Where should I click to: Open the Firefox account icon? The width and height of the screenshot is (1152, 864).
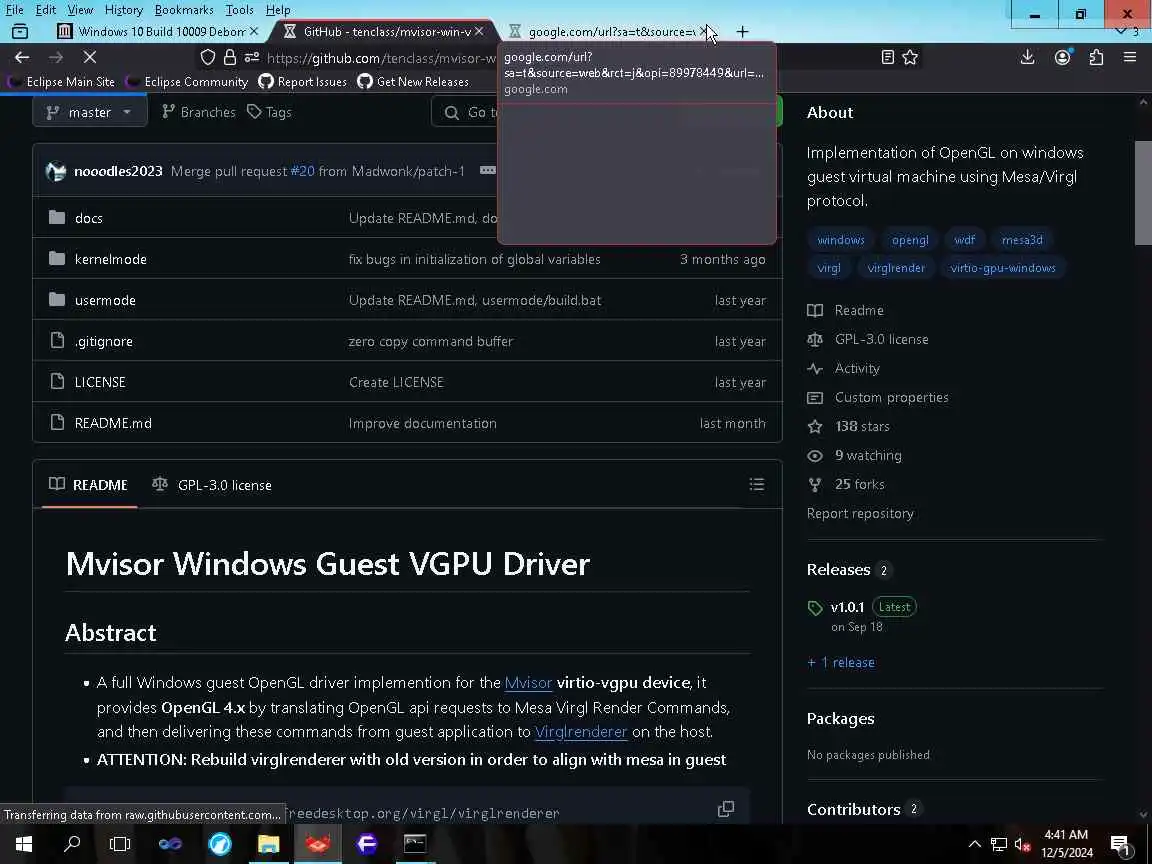tap(1062, 57)
